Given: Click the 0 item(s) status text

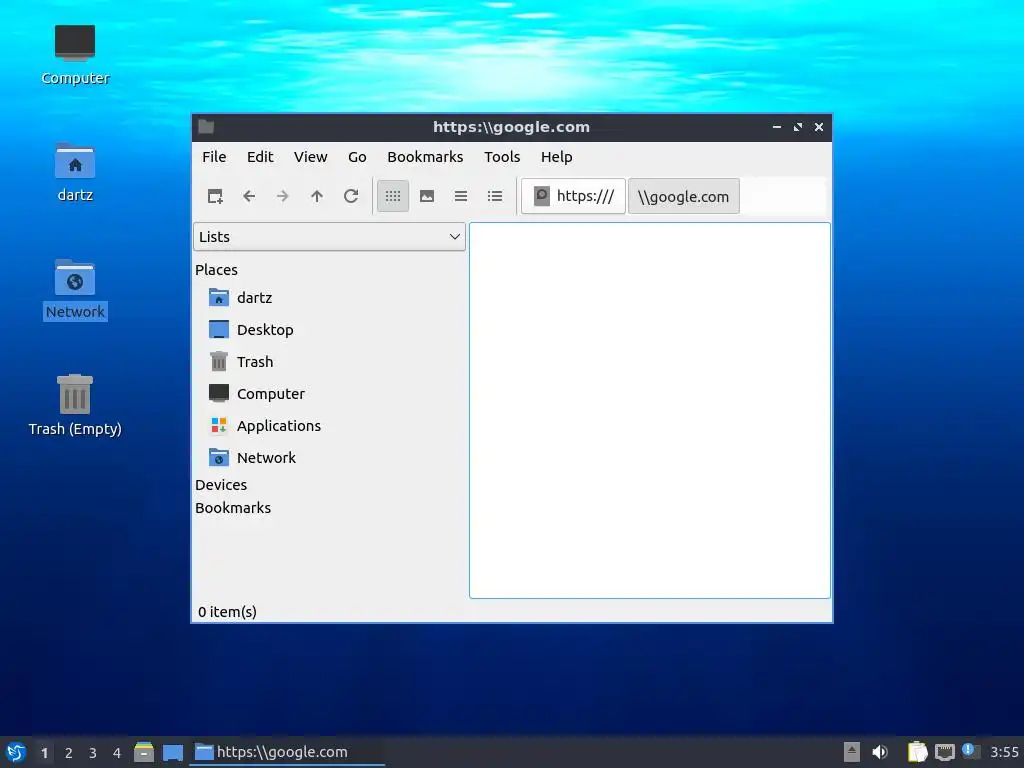Looking at the screenshot, I should point(227,612).
